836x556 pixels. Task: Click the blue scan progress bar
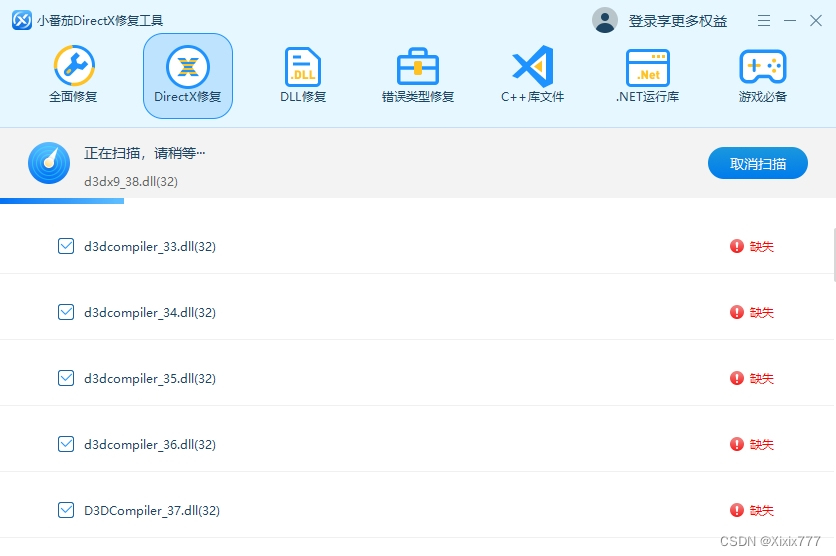[x=62, y=201]
